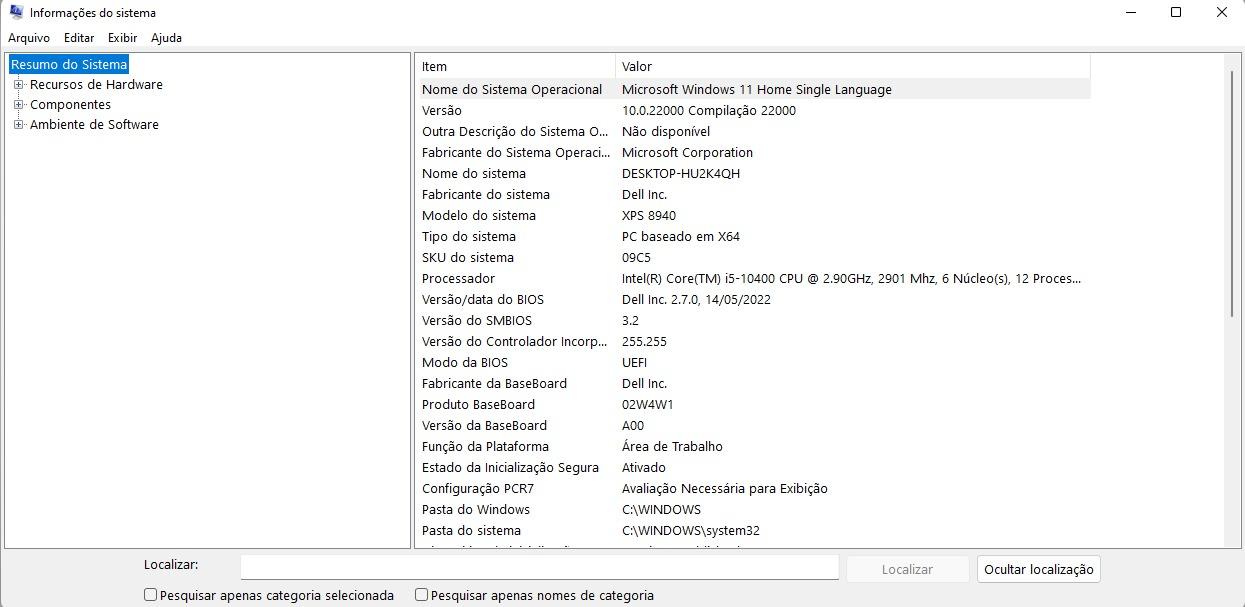Click the disabled Localizar button
This screenshot has width=1245, height=607.
[x=907, y=569]
